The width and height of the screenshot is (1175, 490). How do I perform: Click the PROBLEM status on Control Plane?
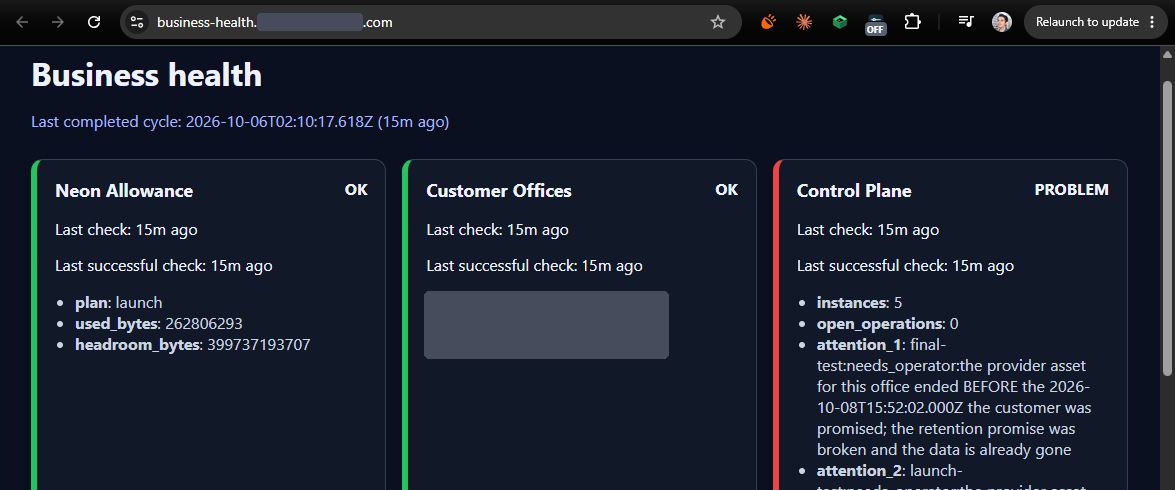pyautogui.click(x=1072, y=190)
